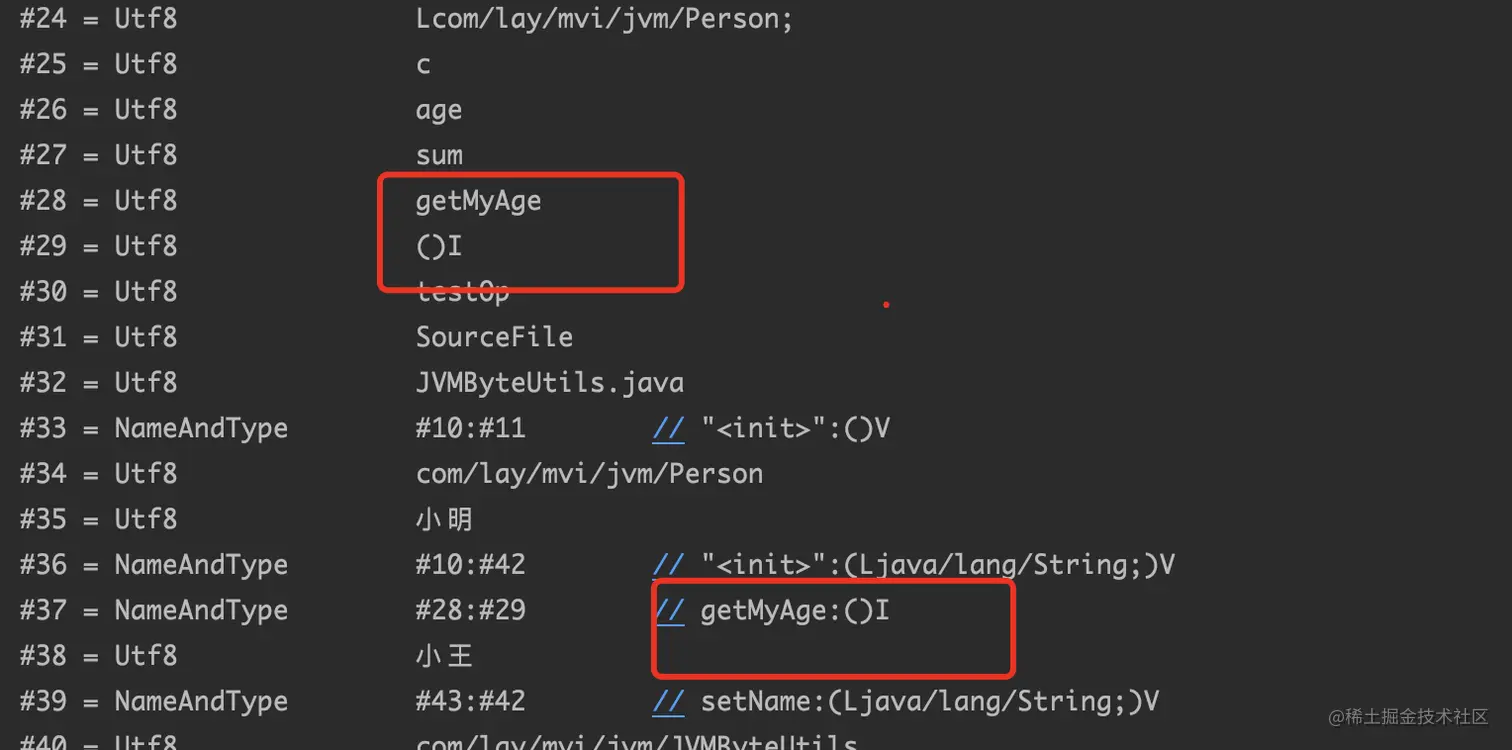Screen dimensions: 1512x750
Task: Select the age constant on line #26
Action: [439, 110]
